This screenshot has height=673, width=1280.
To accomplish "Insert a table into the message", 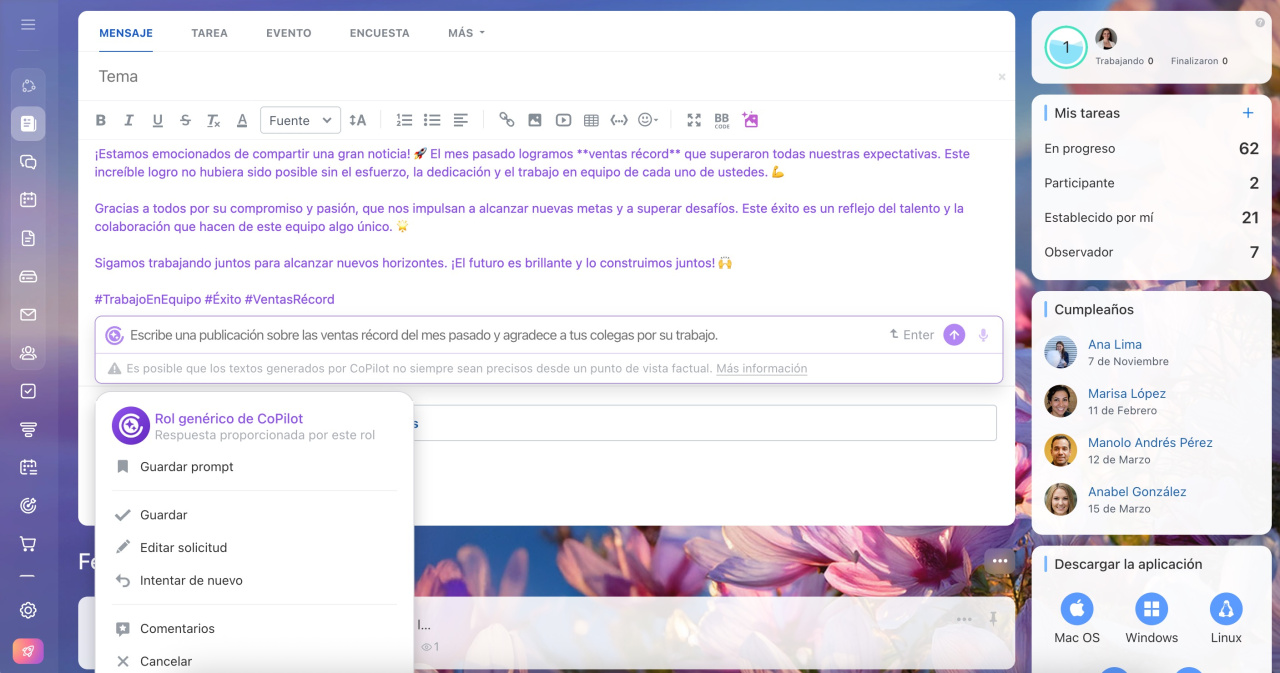I will (x=591, y=120).
